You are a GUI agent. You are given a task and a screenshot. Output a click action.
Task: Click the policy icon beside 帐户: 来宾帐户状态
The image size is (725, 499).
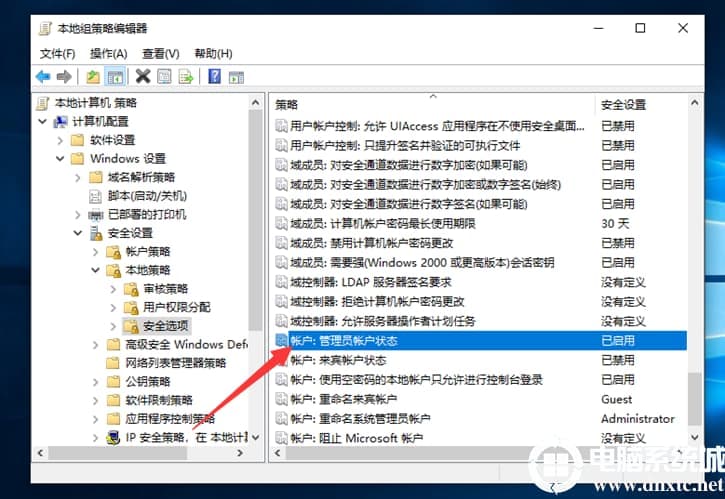(x=281, y=360)
